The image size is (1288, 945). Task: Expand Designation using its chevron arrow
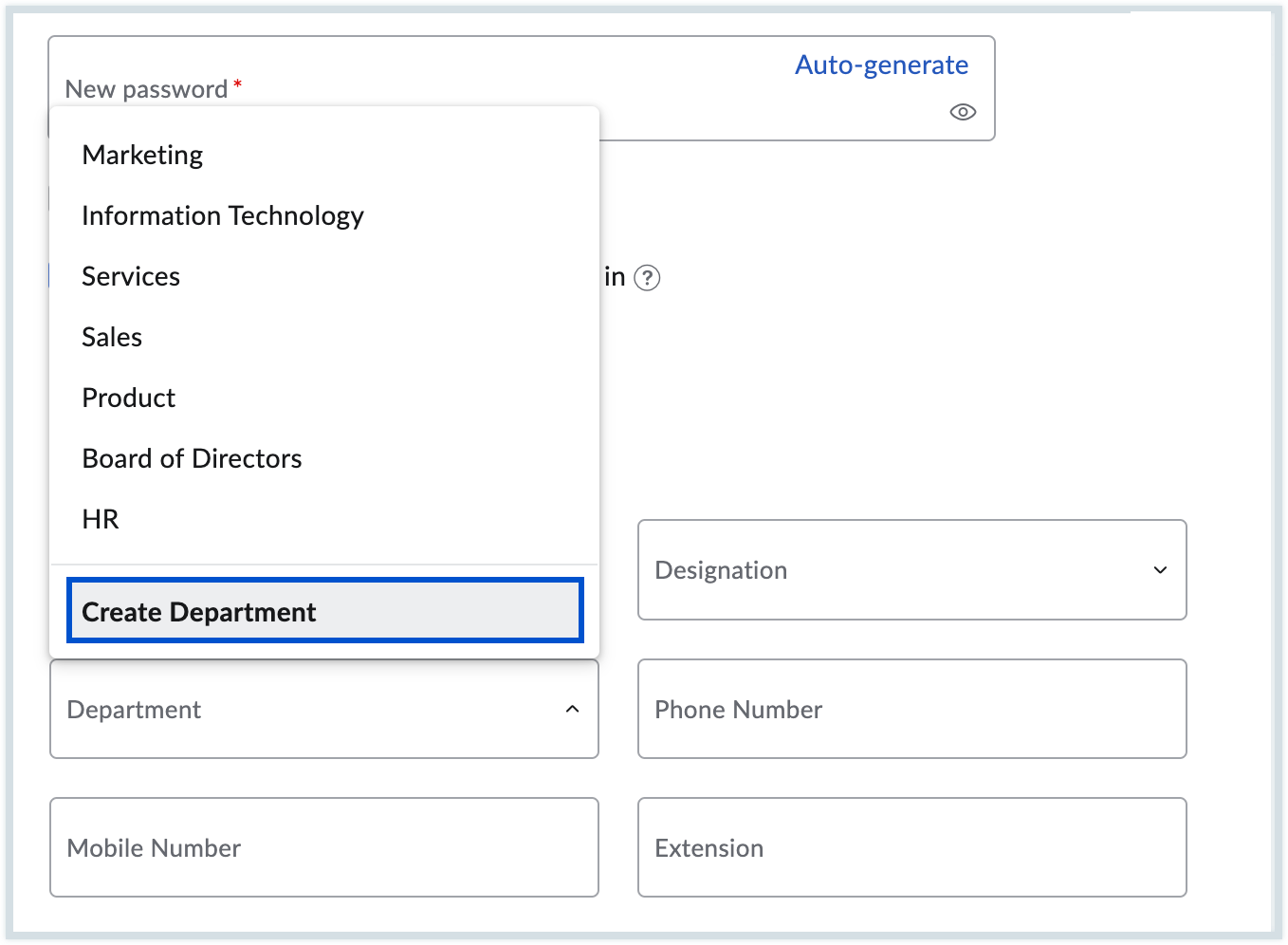[1160, 569]
